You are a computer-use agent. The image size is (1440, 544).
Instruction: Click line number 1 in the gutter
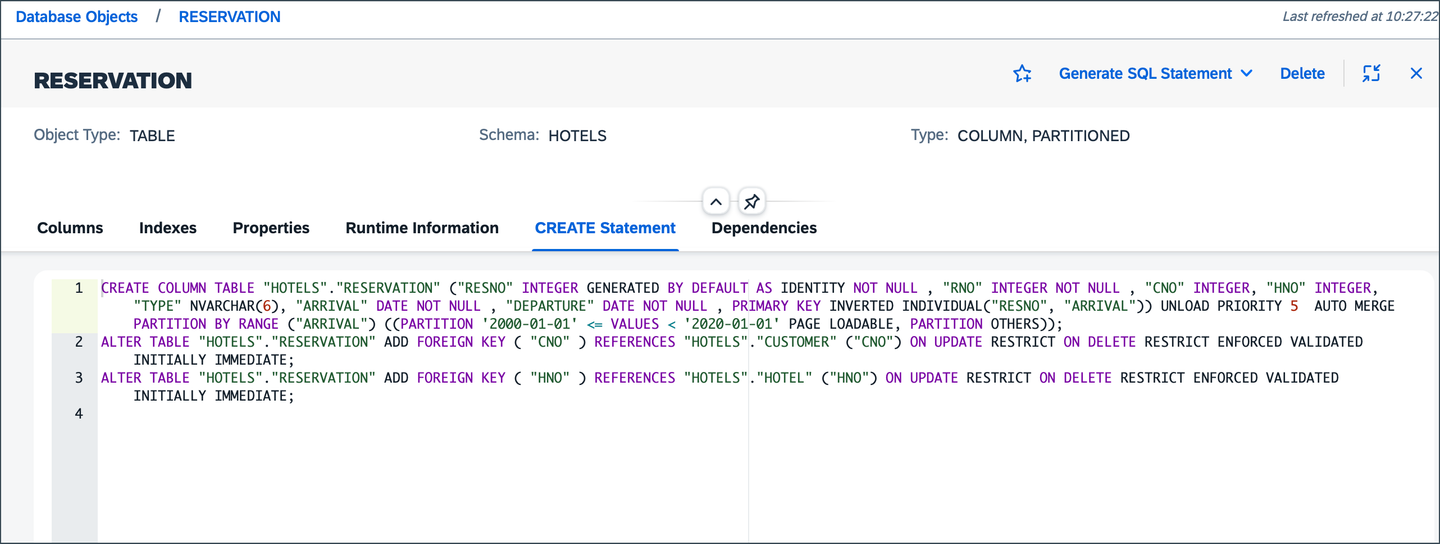coord(78,288)
